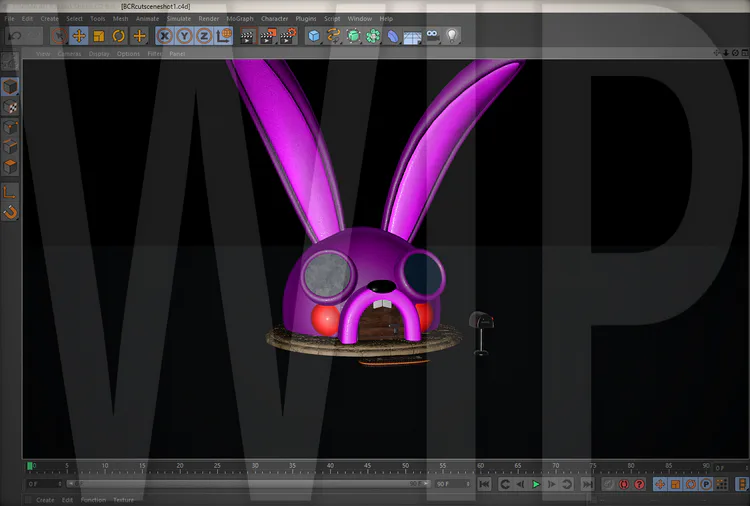Open viewport Display menu
Screen dimensions: 750x506
[99, 54]
